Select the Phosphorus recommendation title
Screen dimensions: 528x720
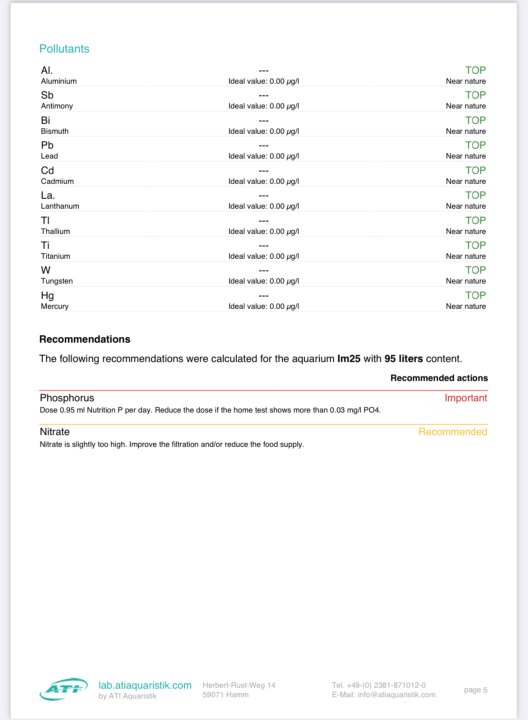(x=67, y=398)
